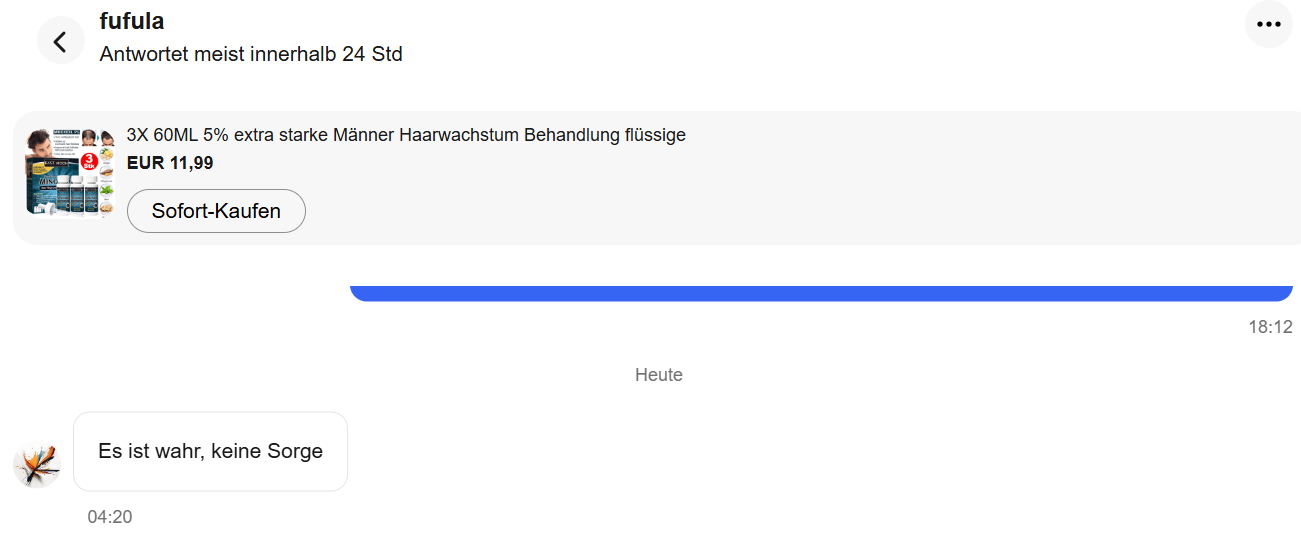Select the "Es ist wahr, keine Sorge" message

coord(210,451)
